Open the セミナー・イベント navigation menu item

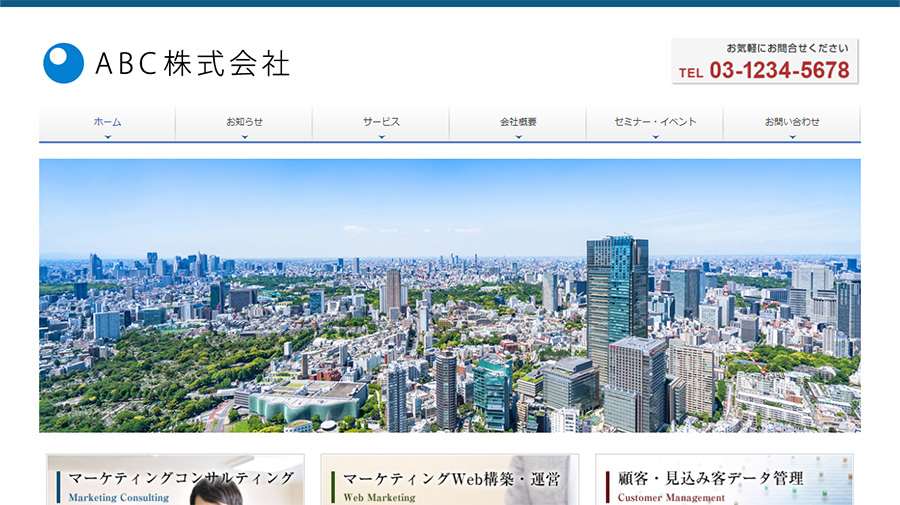pos(655,122)
